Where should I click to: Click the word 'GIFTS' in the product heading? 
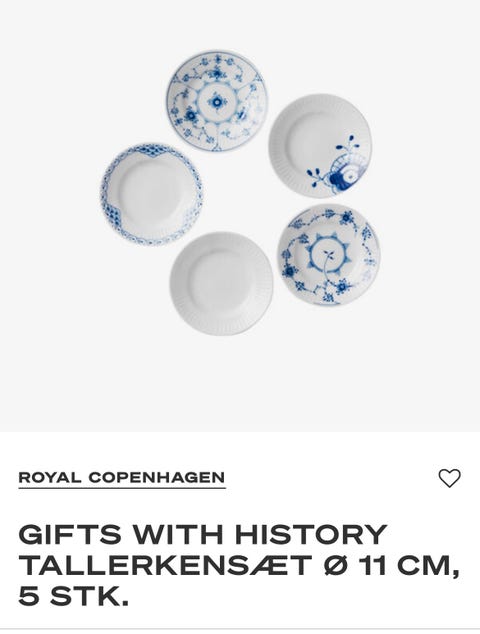[x=70, y=534]
